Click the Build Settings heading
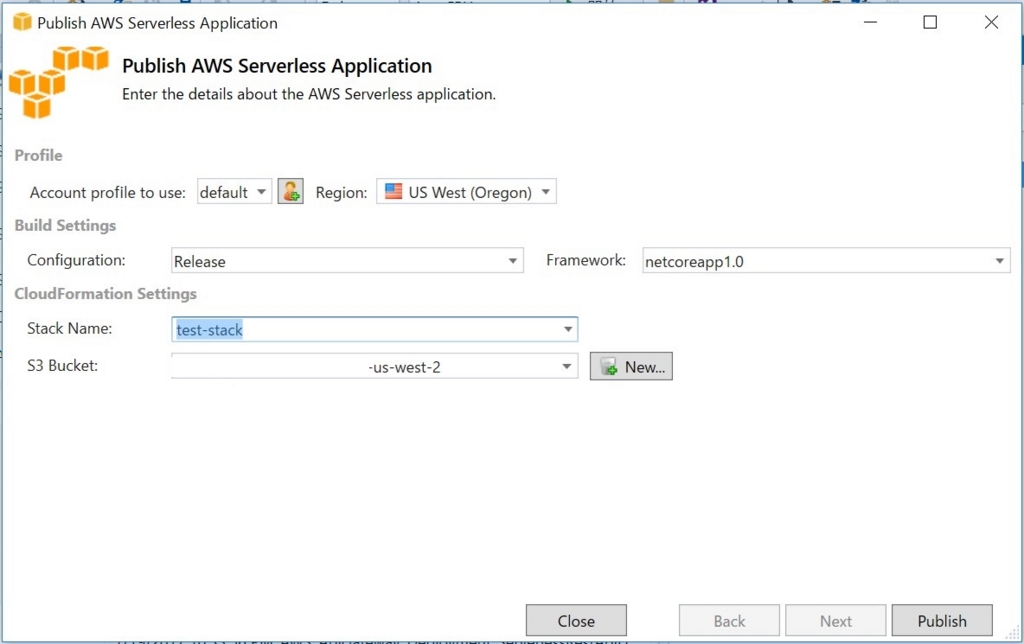 click(65, 225)
